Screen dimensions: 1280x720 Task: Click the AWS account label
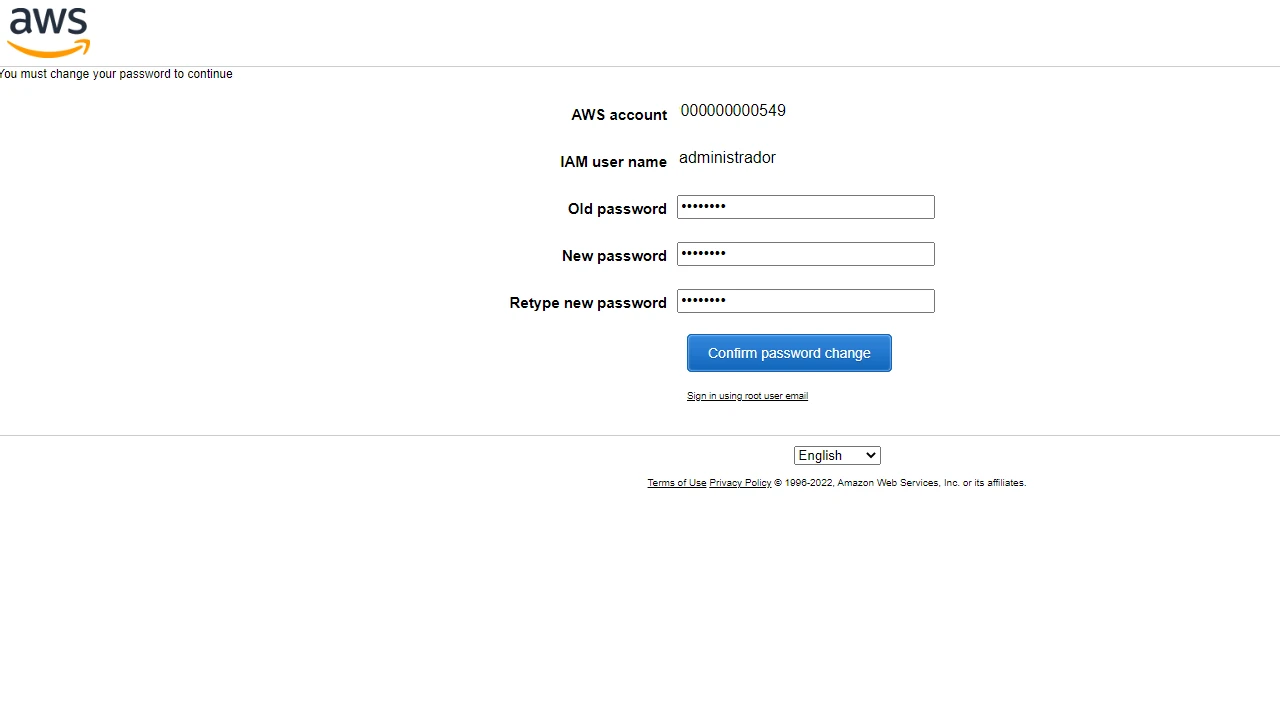[x=619, y=115]
